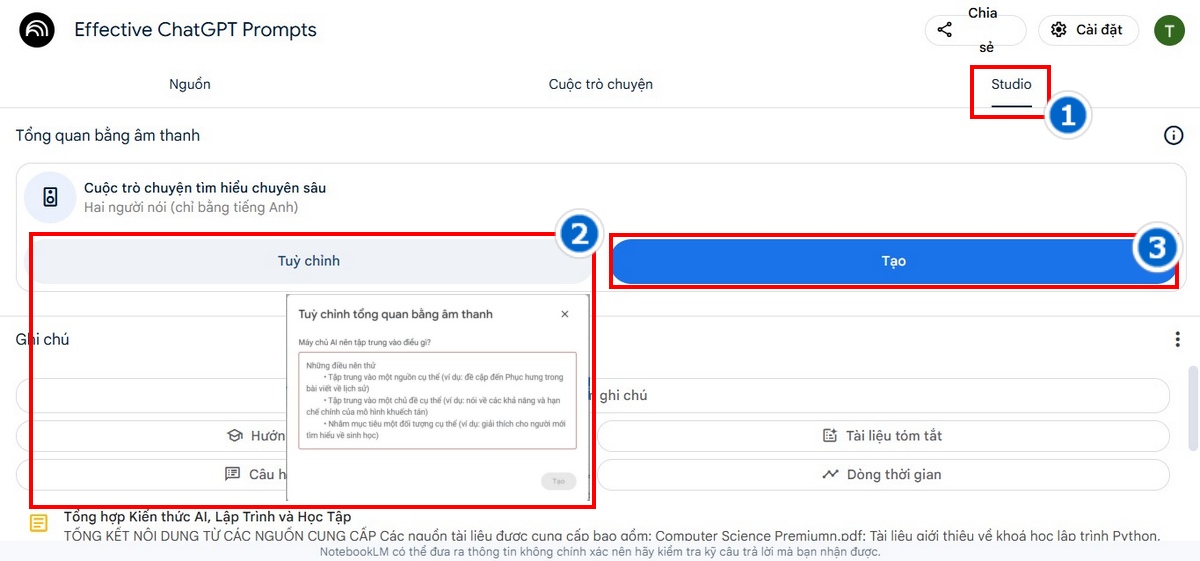Click the NotebookLM logo icon
Image resolution: width=1200 pixels, height=561 pixels.
point(38,30)
